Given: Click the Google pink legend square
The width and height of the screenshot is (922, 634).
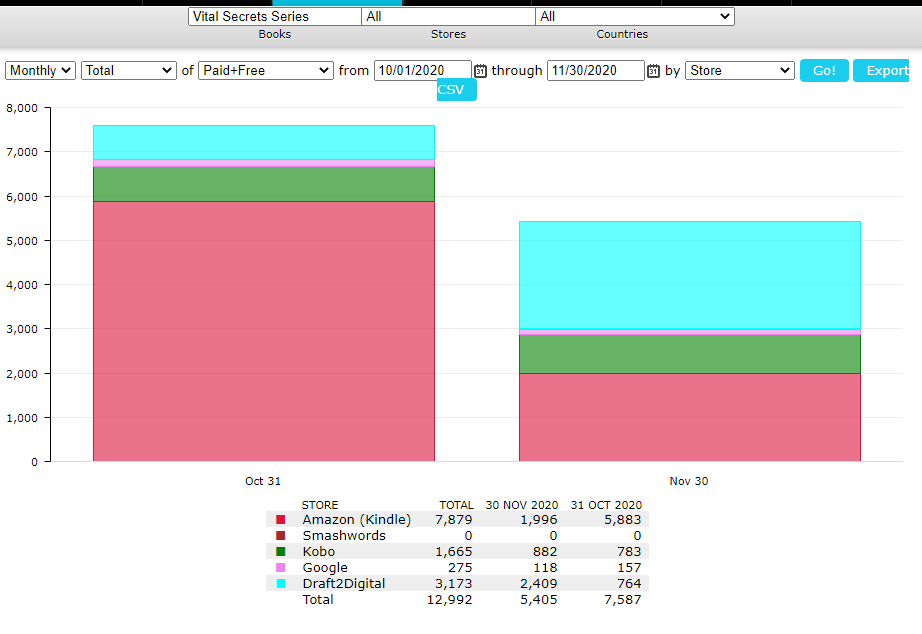Looking at the screenshot, I should 281,568.
